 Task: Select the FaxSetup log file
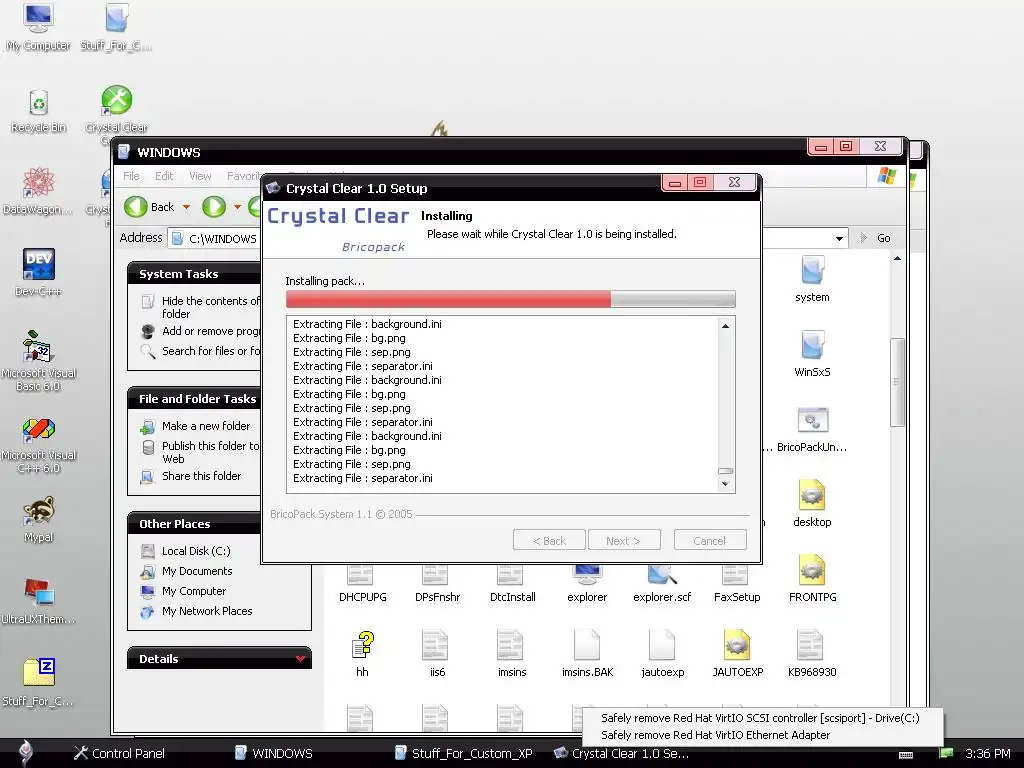[737, 584]
